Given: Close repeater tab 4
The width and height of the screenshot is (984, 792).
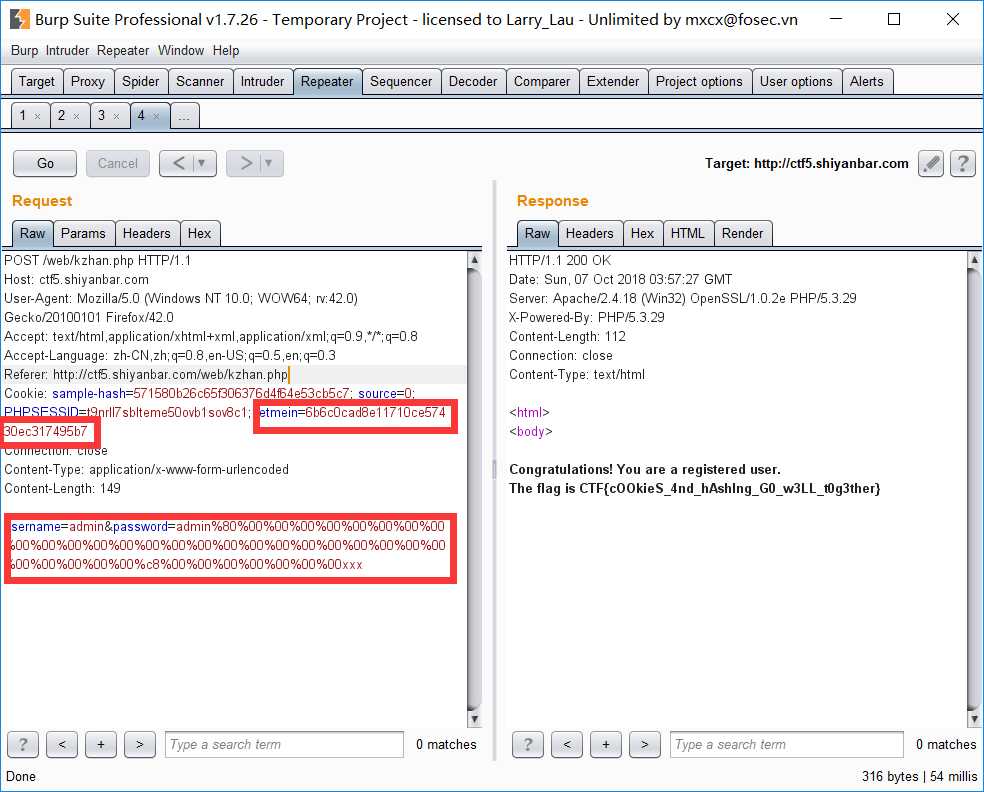Looking at the screenshot, I should [156, 116].
